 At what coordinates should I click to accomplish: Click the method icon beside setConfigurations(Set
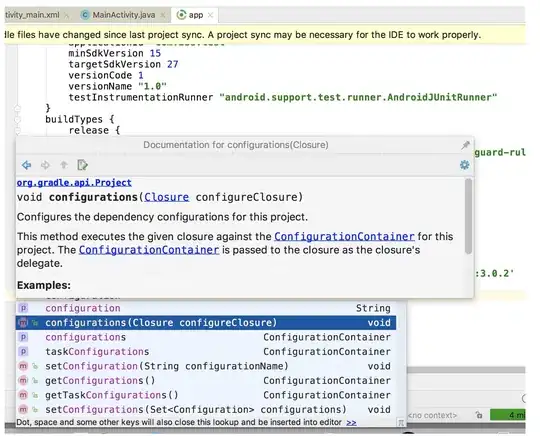[23, 409]
